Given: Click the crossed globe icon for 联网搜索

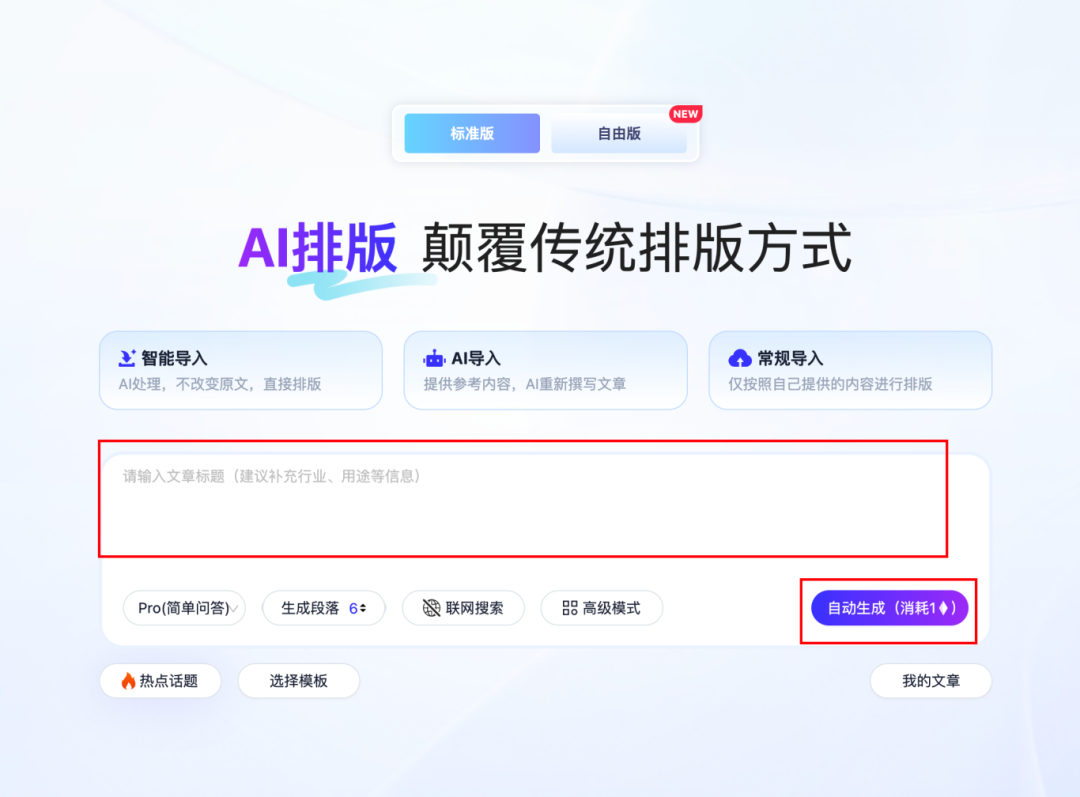Looking at the screenshot, I should (x=430, y=608).
